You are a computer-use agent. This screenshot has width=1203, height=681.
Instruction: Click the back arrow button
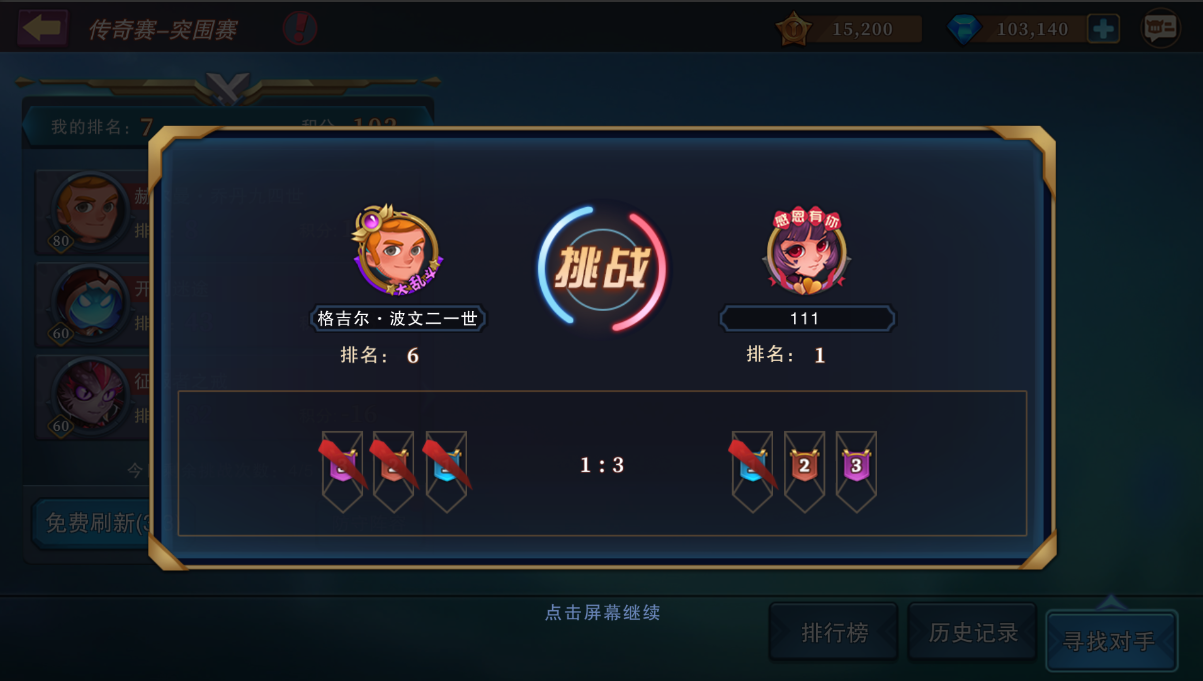43,28
